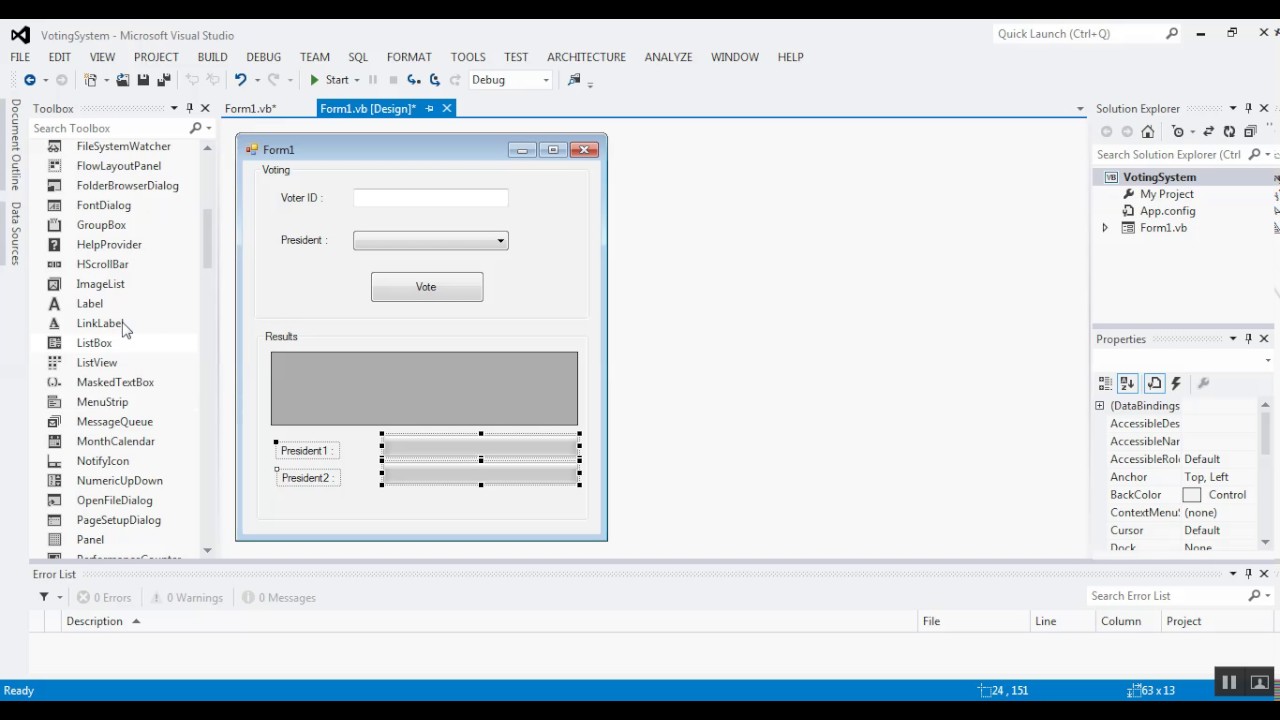Open the document tabs overflow dropdown
This screenshot has width=1280, height=720.
click(1080, 108)
